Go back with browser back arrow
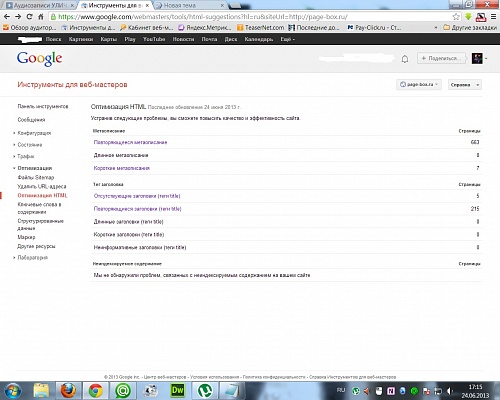The width and height of the screenshot is (500, 400). [7, 17]
